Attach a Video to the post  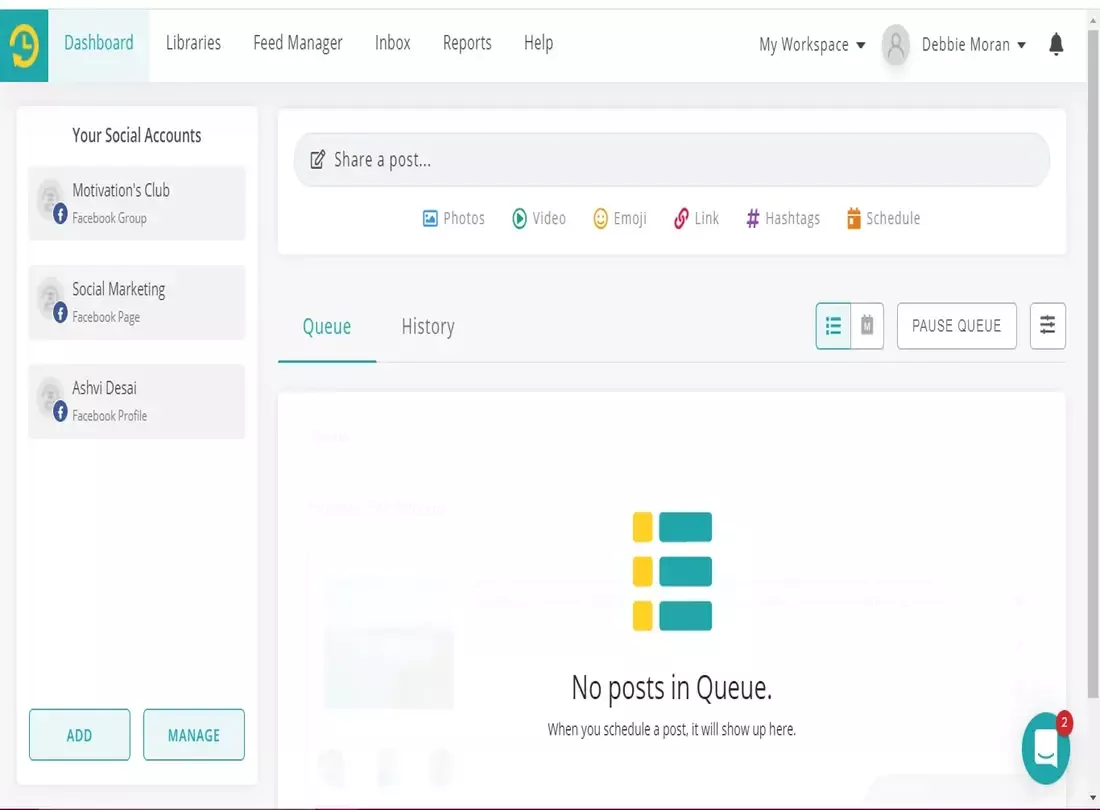click(539, 218)
